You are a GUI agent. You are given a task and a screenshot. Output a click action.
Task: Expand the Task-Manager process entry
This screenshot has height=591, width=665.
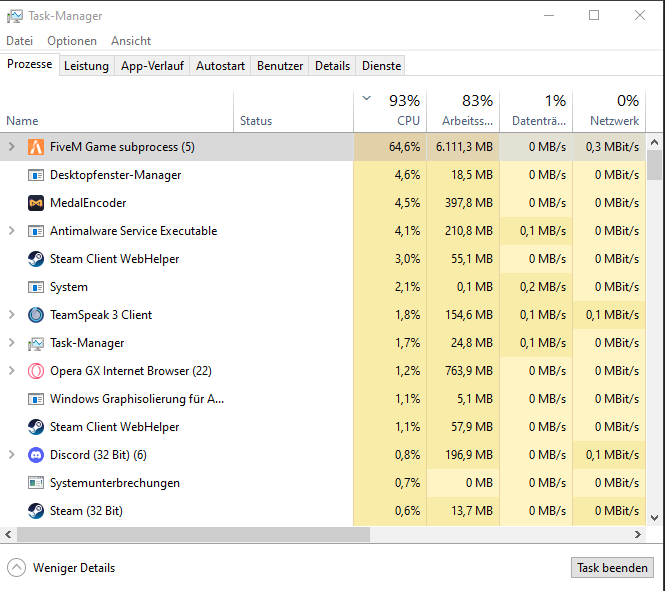[x=11, y=343]
